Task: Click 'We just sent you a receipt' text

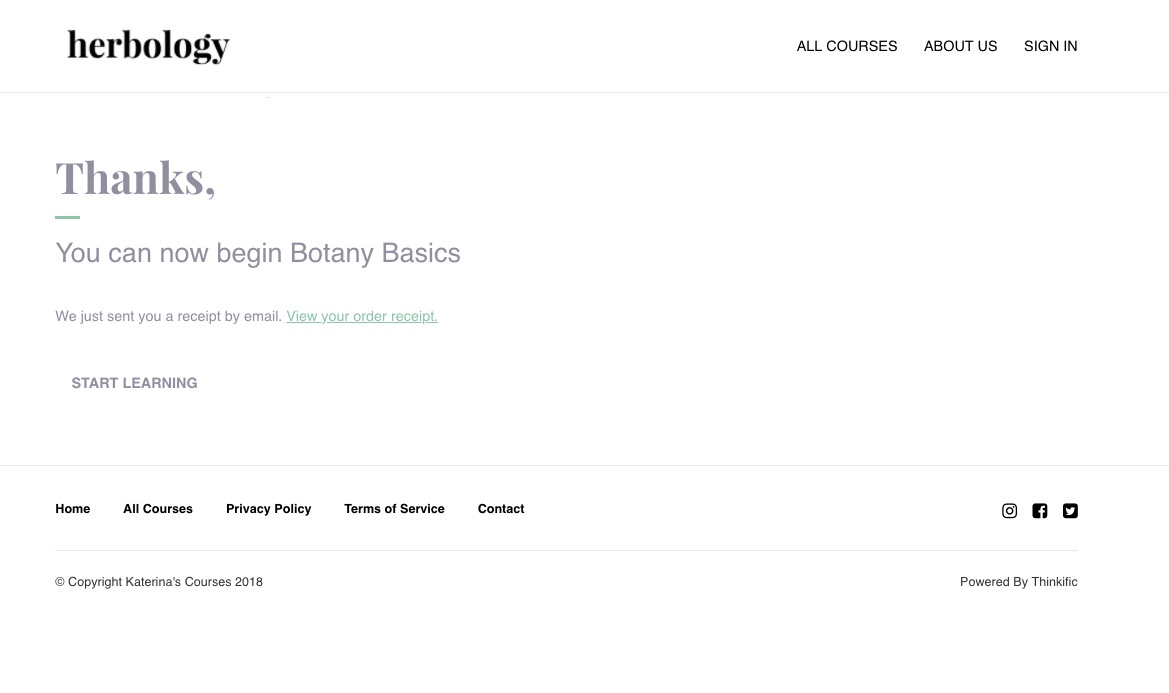Action: click(168, 317)
